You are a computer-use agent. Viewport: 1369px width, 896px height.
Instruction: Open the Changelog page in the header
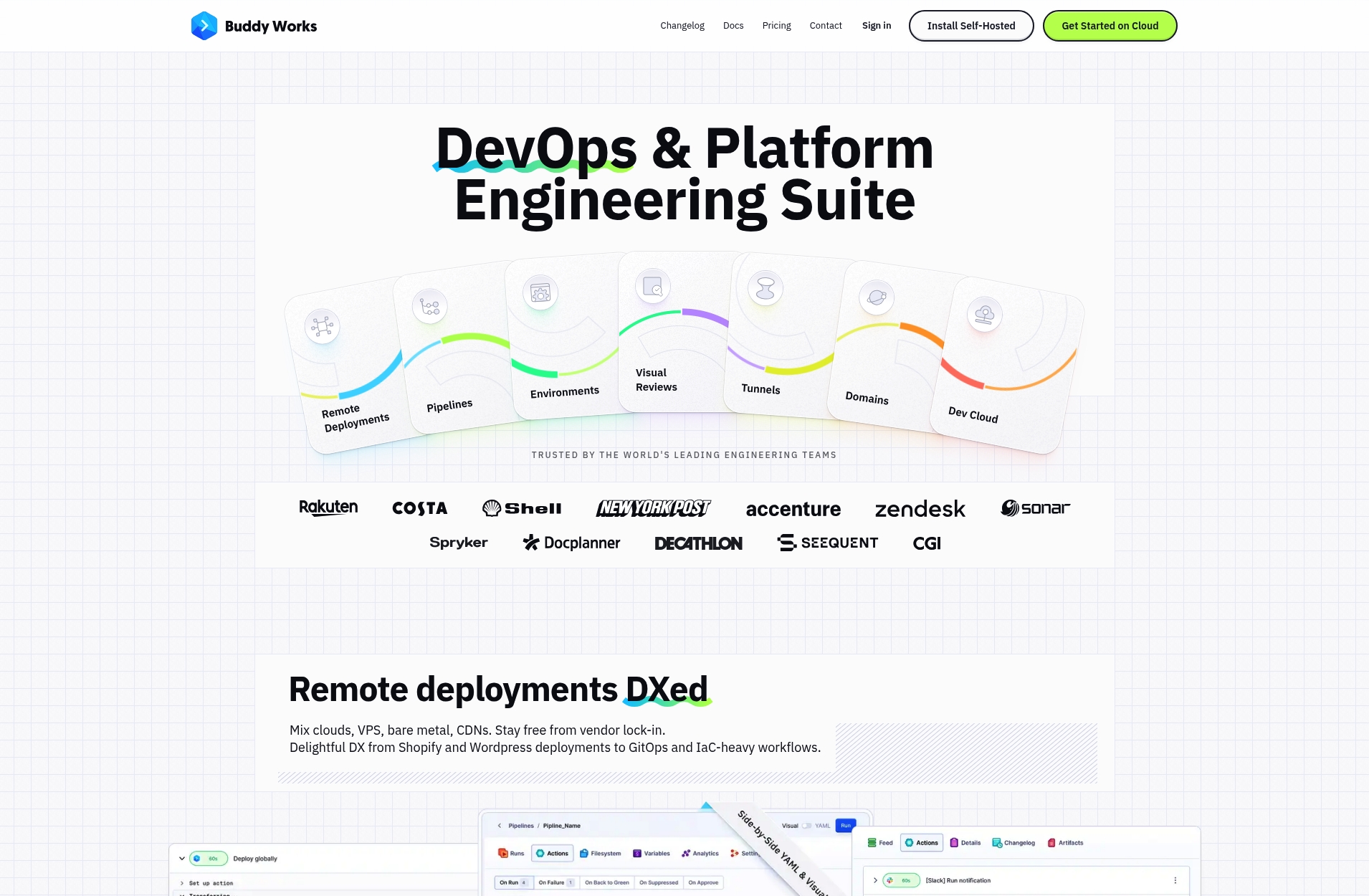click(x=682, y=26)
